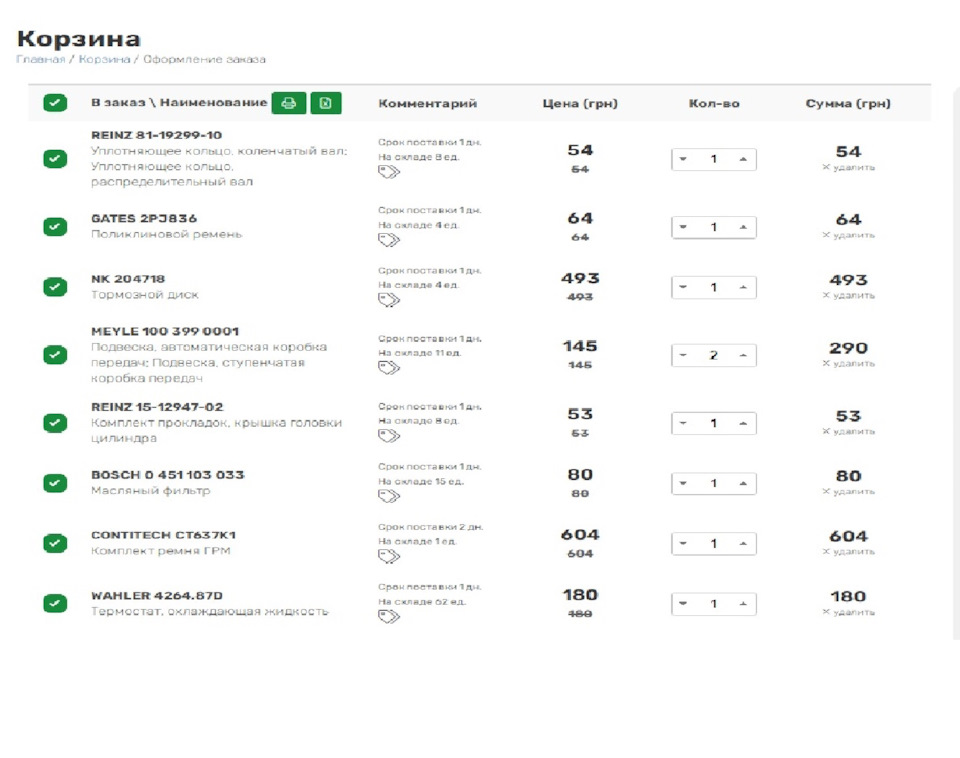Uncheck the REINZ 15-12947-02 checkbox
Viewport: 960px width, 758px height.
coord(55,423)
